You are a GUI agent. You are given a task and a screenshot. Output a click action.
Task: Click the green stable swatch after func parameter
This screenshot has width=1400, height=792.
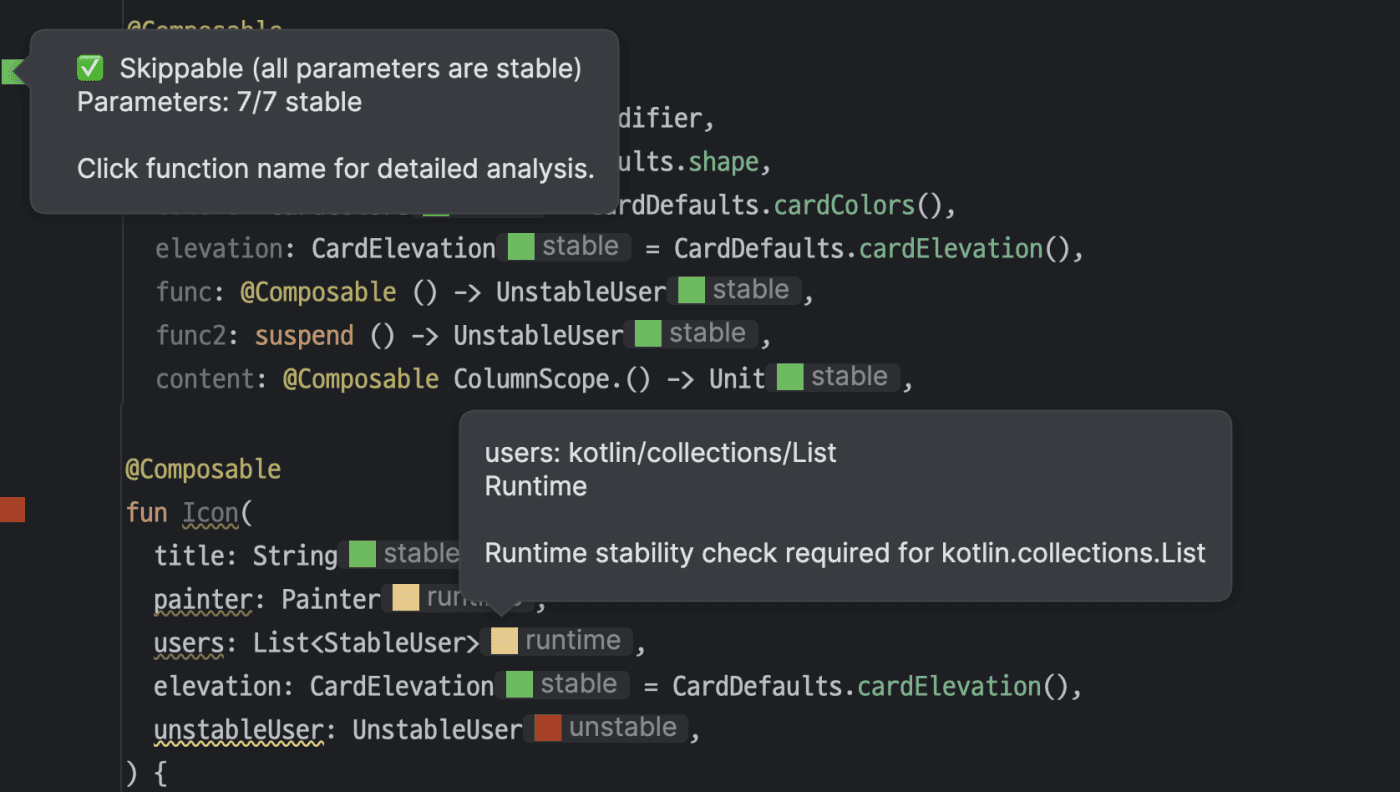(691, 290)
